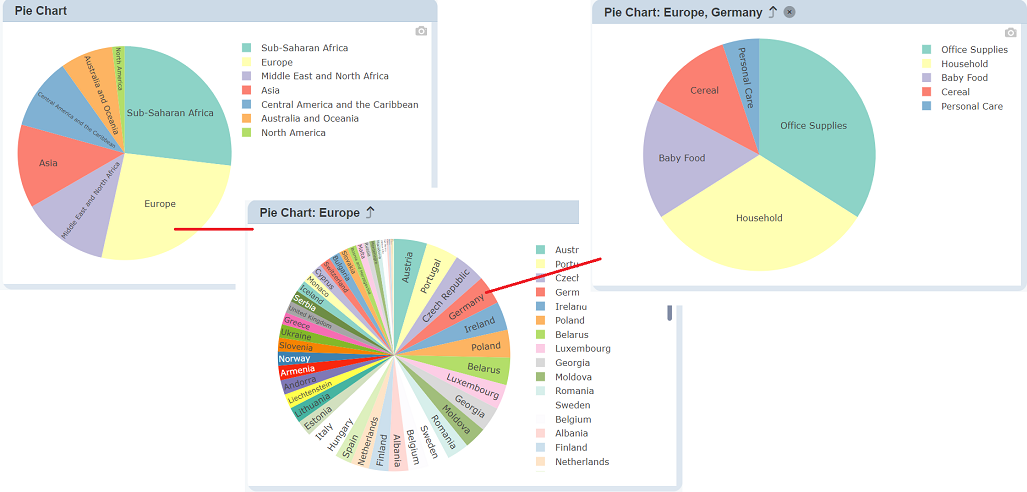Click drill-up arrow beside Pie Chart: Europe title
This screenshot has width=1027, height=492.
tap(370, 212)
